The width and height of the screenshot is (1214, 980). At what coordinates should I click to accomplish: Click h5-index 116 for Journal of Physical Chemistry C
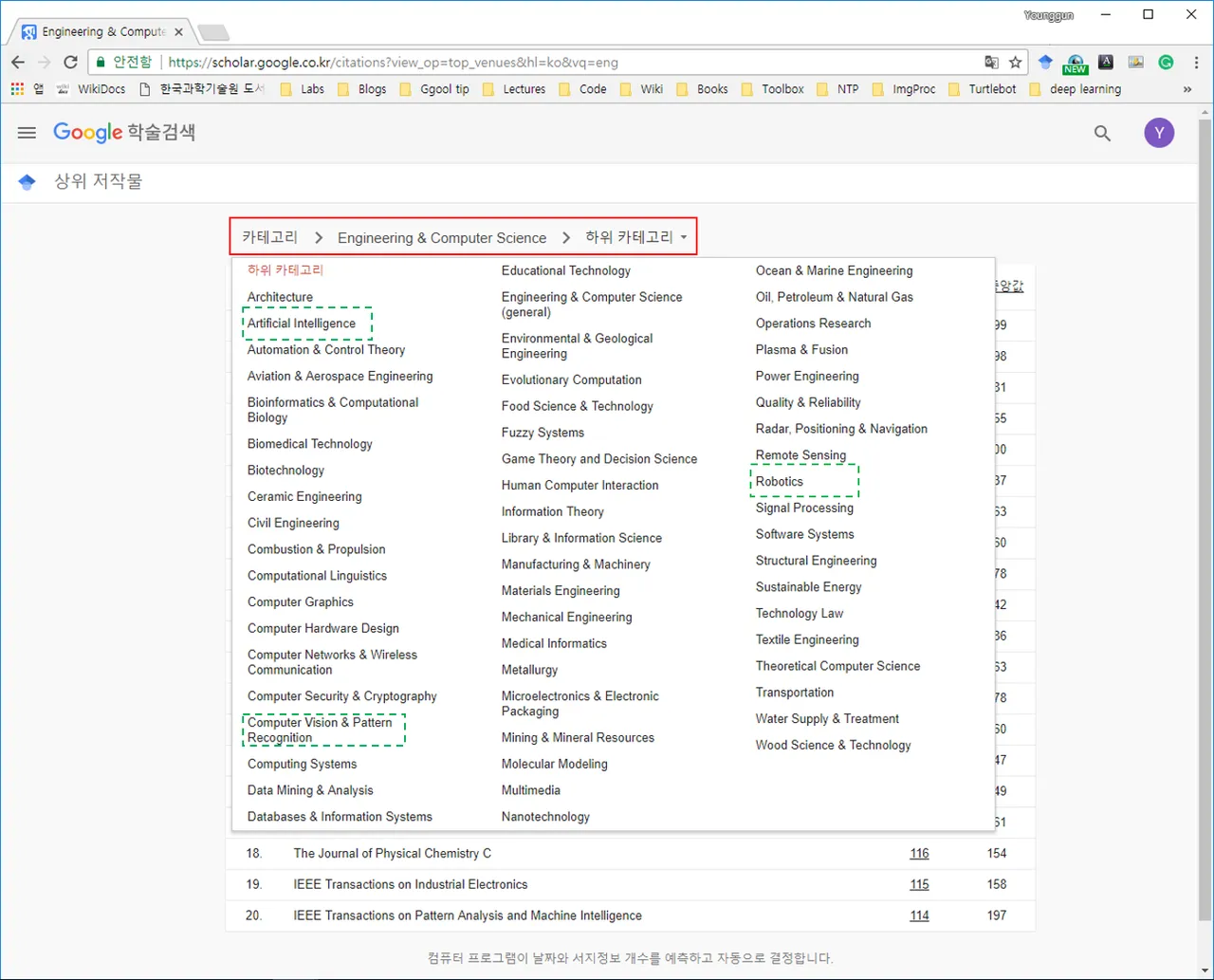(919, 854)
